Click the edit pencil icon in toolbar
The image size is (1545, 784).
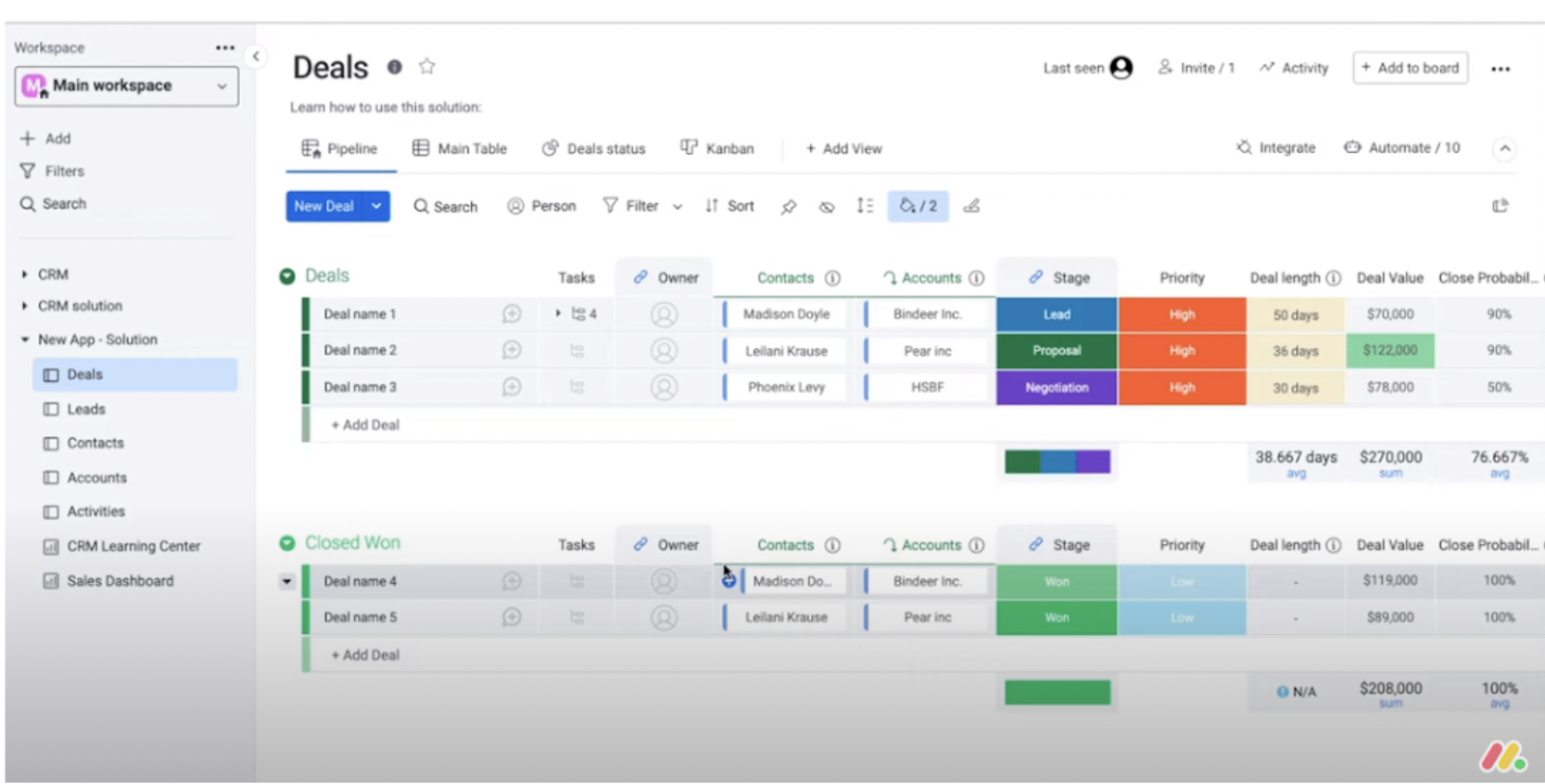971,206
